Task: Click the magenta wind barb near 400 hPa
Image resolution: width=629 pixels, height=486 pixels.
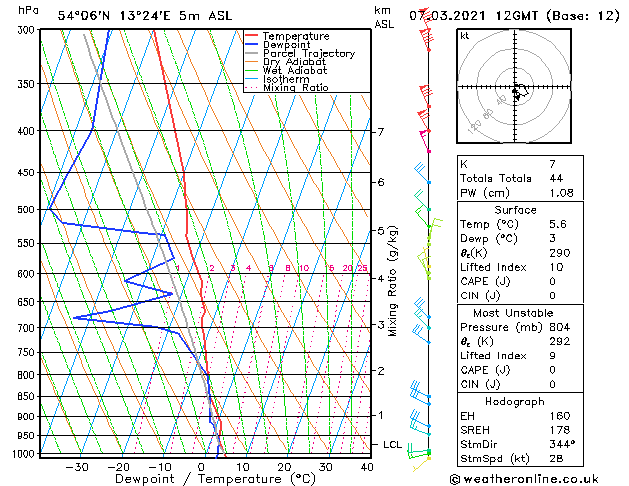Action: [x=425, y=141]
